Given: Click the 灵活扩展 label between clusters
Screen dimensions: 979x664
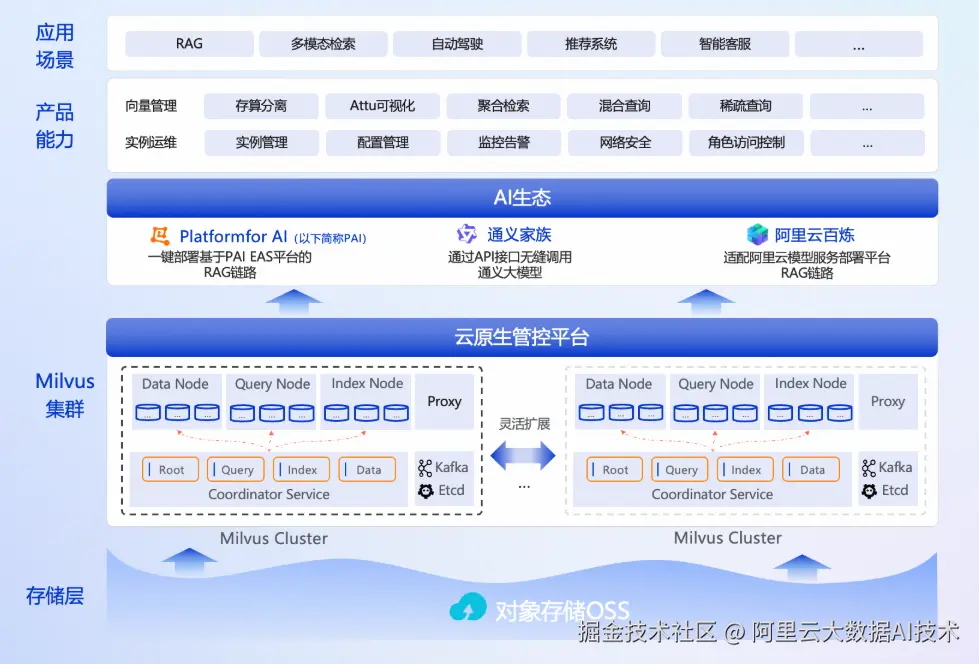Looking at the screenshot, I should coord(524,424).
